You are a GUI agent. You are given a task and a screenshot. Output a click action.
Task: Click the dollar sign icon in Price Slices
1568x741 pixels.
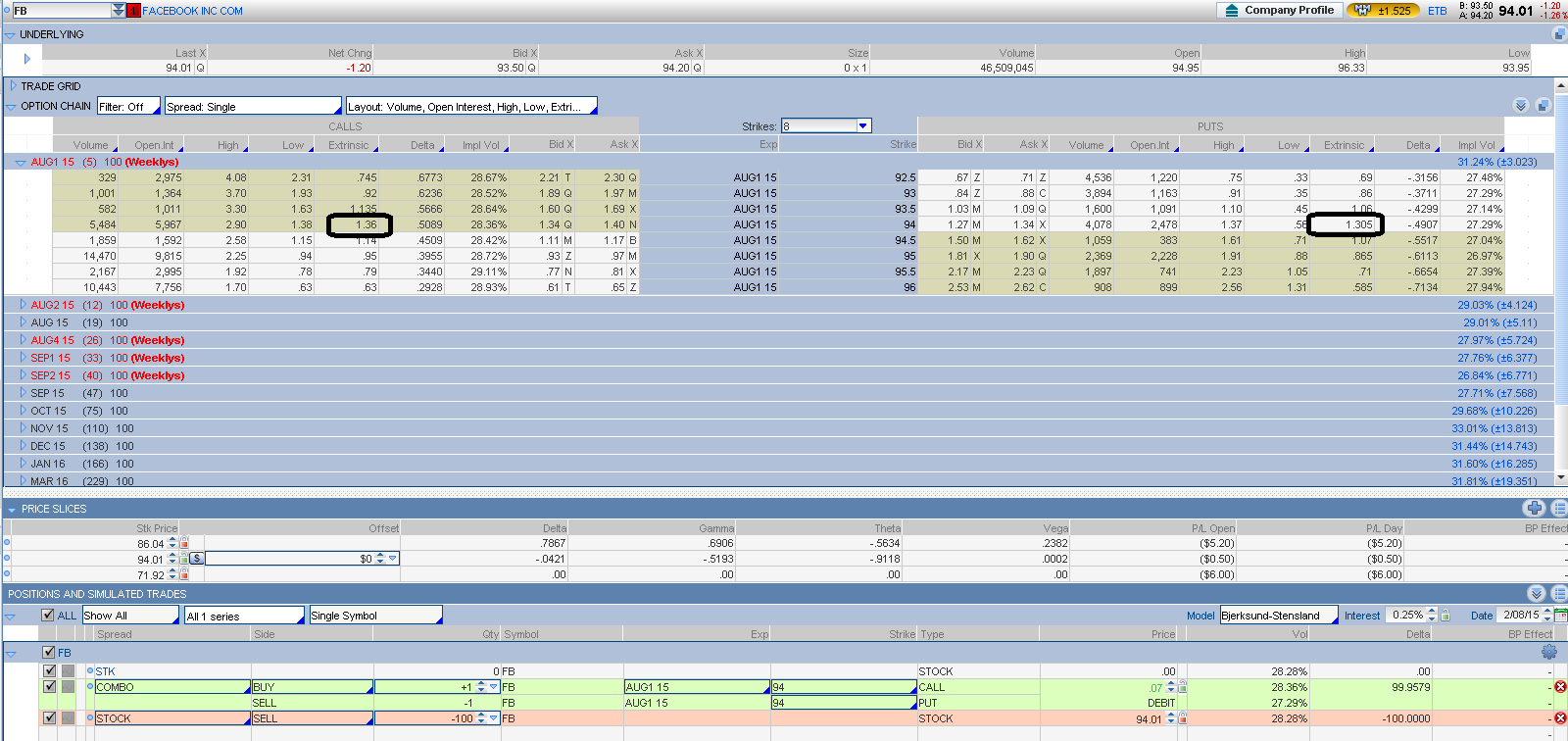point(197,559)
